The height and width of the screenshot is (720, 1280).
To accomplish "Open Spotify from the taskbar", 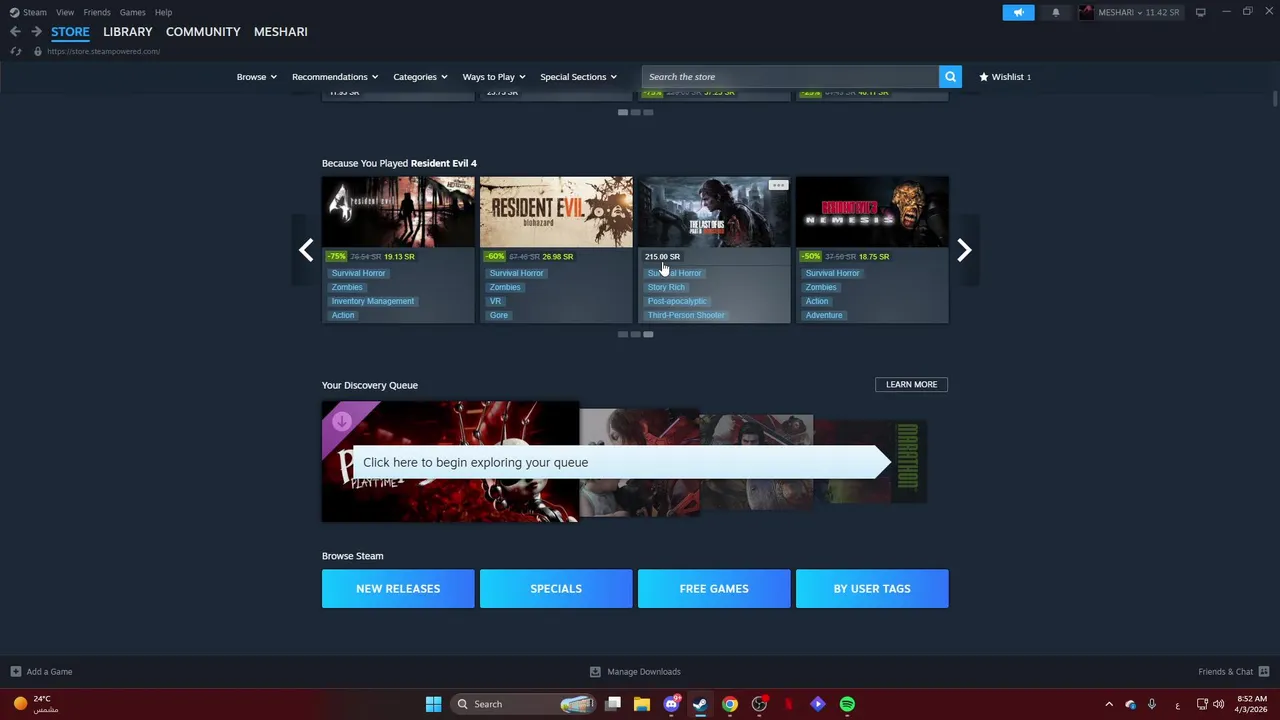I will (847, 704).
